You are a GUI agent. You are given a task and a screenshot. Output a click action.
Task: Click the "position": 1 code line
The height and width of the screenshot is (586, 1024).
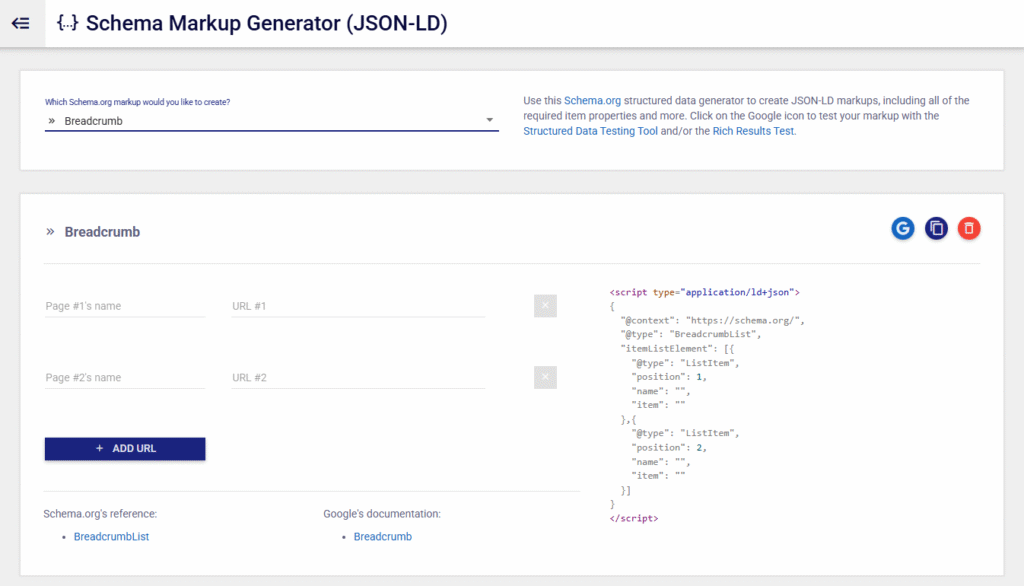pos(669,376)
